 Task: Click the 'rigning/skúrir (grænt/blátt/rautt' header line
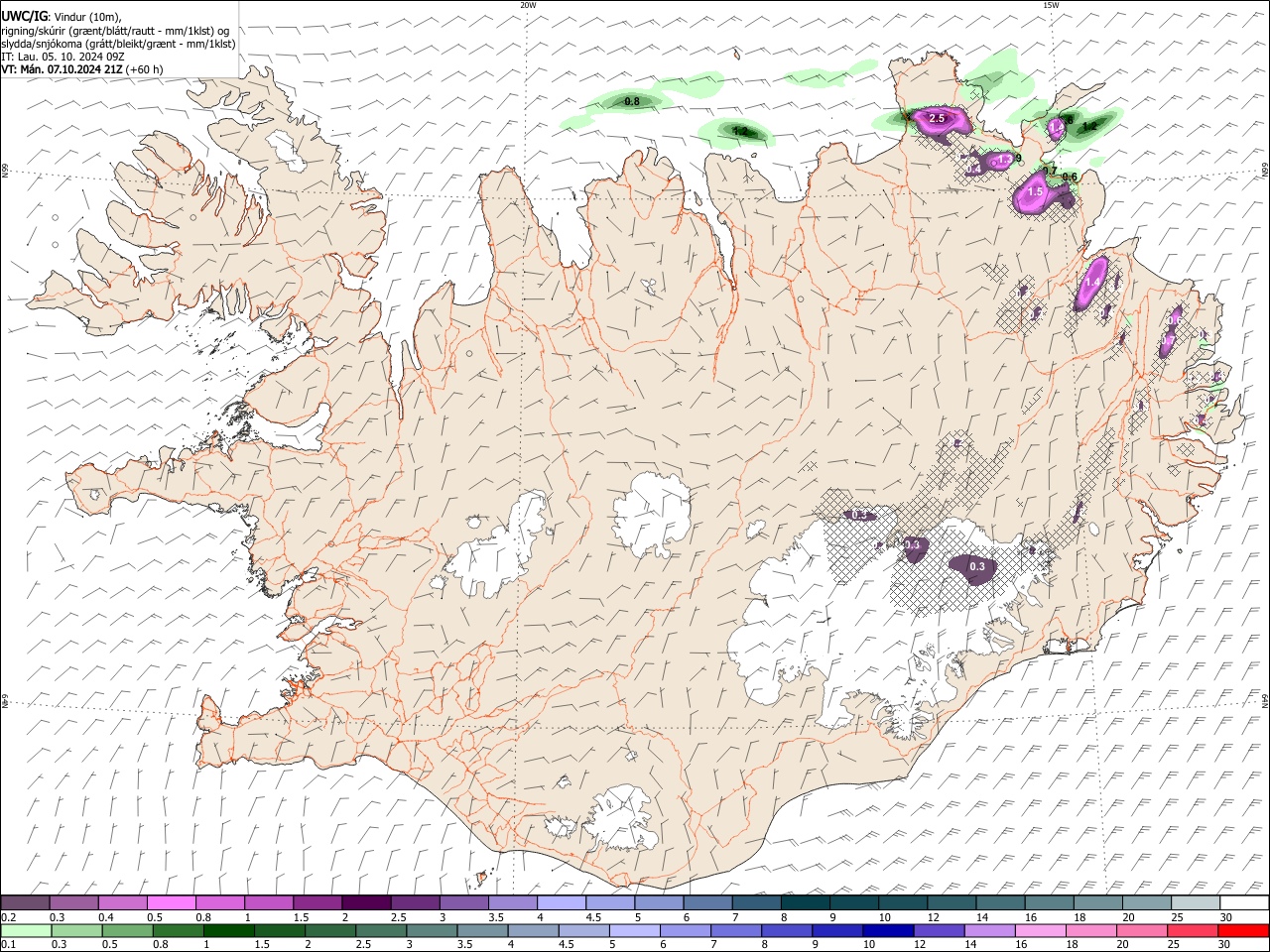pos(115,30)
